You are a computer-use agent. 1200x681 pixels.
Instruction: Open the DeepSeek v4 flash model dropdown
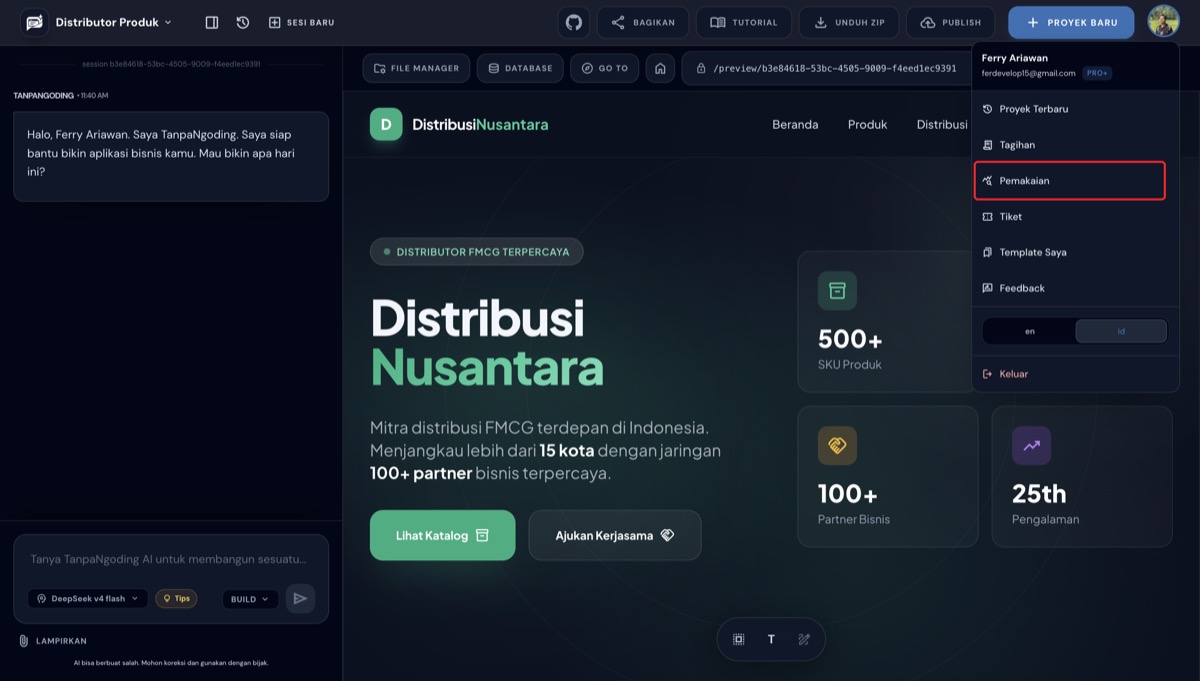(x=88, y=599)
